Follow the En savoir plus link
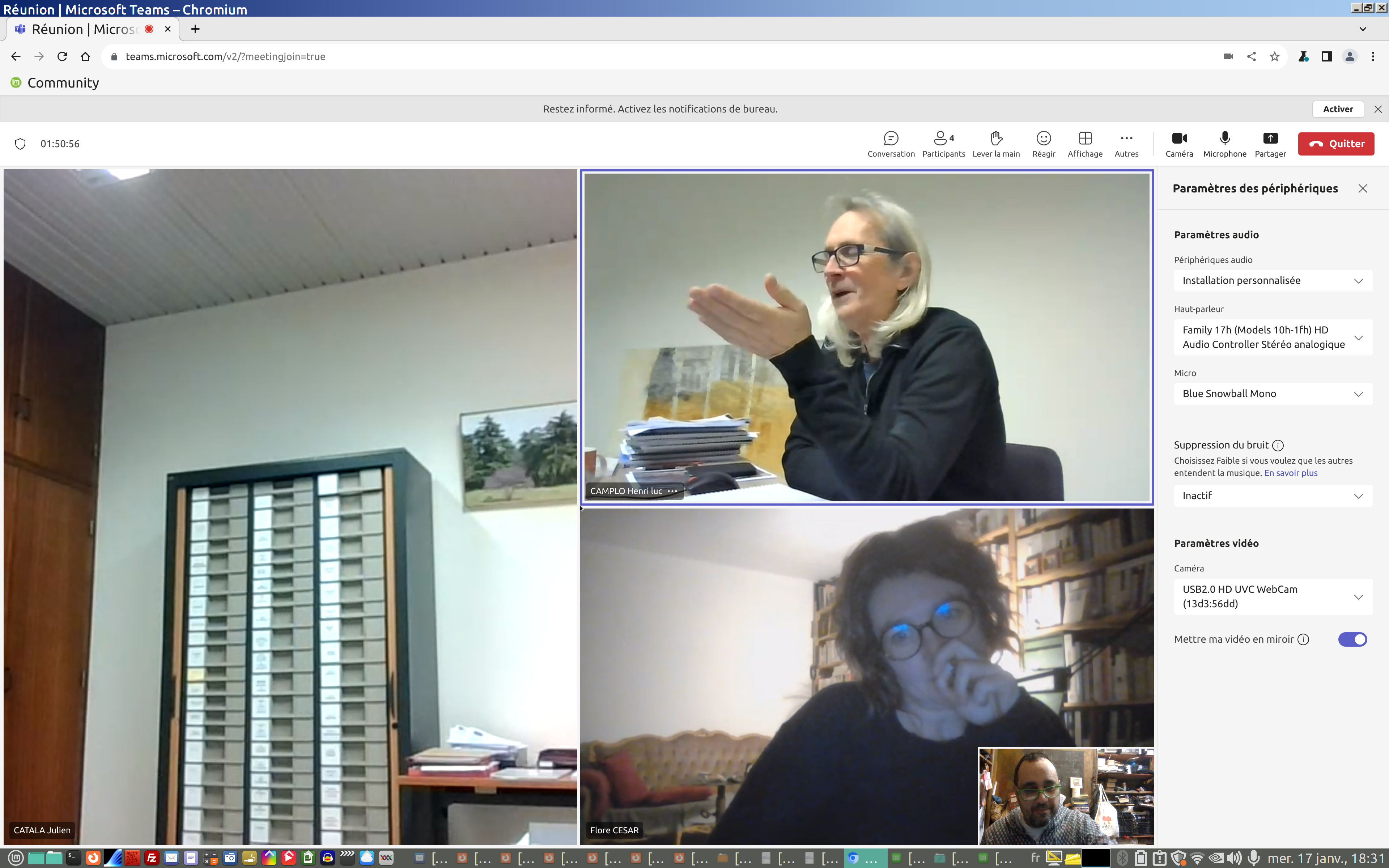The width and height of the screenshot is (1389, 868). tap(1290, 473)
